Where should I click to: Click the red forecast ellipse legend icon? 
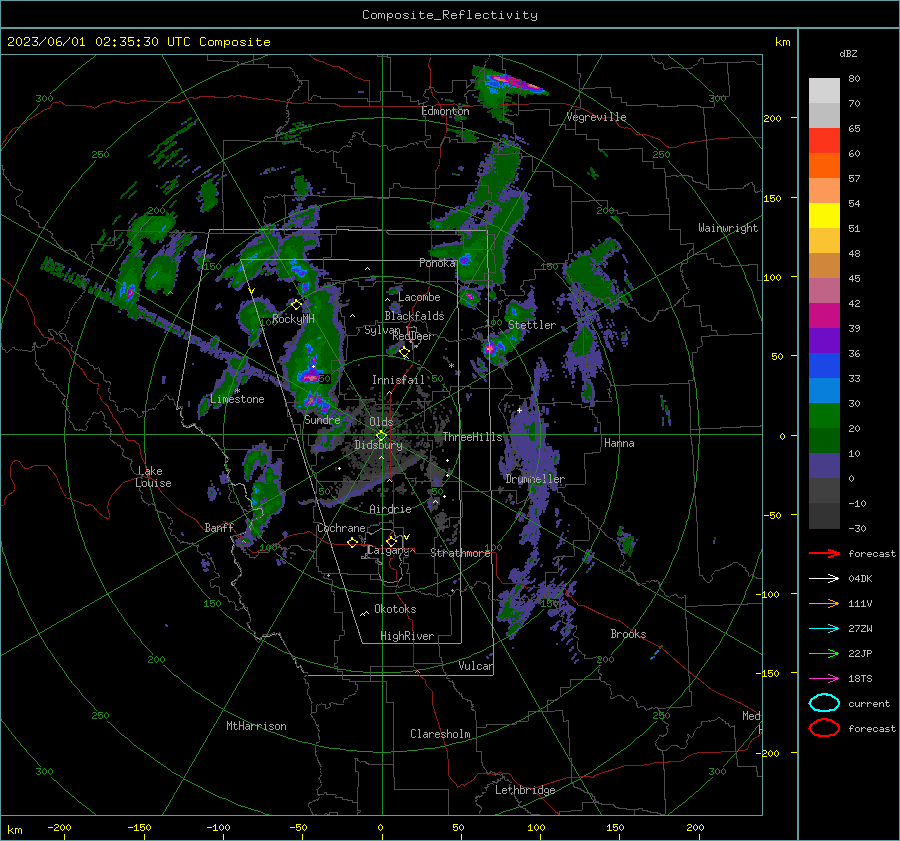824,728
